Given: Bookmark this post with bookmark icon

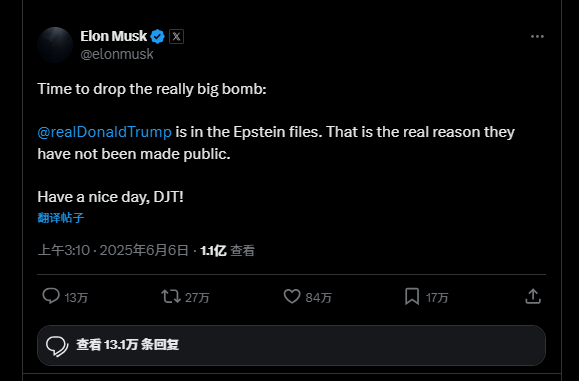Looking at the screenshot, I should 412,296.
